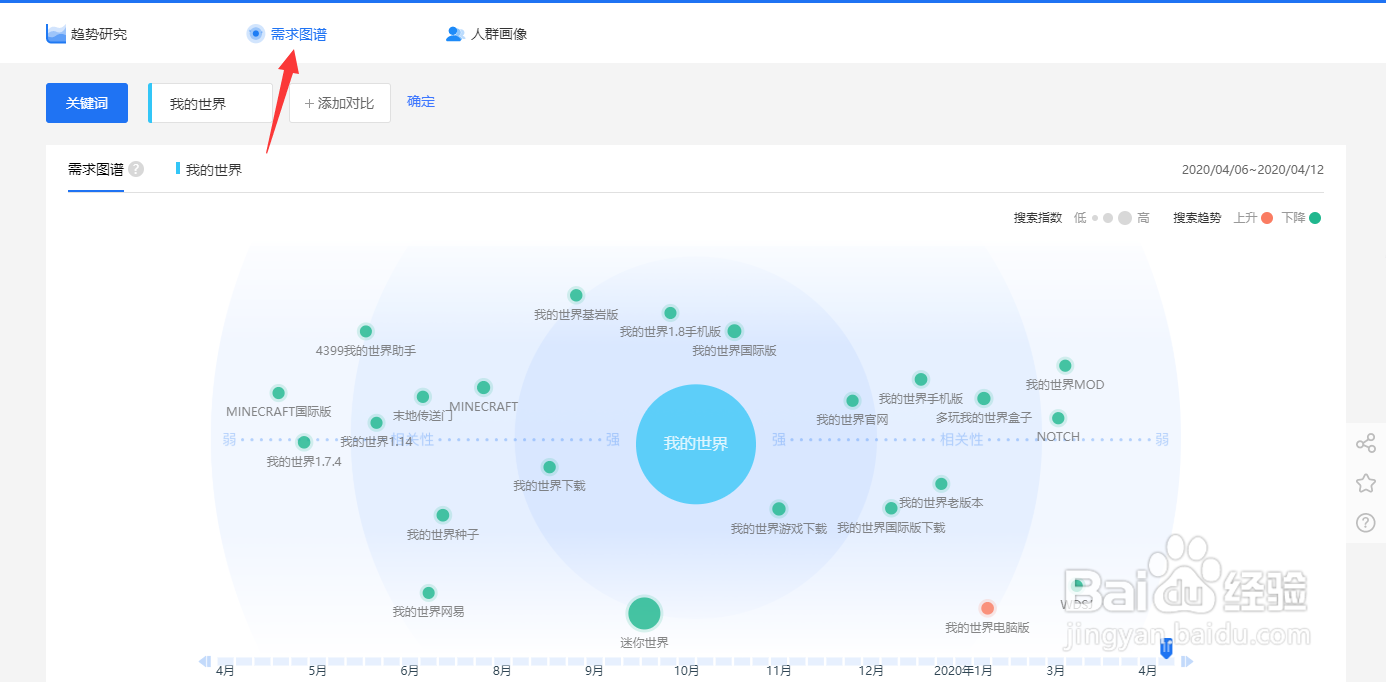Viewport: 1386px width, 682px height.
Task: Click the timeline left arrow
Action: [205, 661]
